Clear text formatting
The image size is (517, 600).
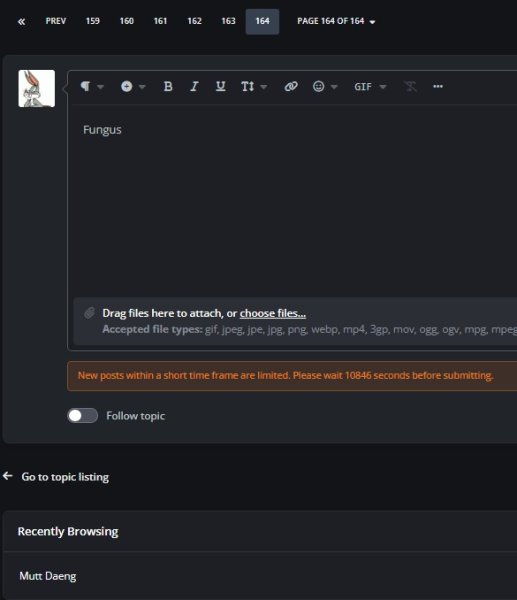click(x=410, y=86)
